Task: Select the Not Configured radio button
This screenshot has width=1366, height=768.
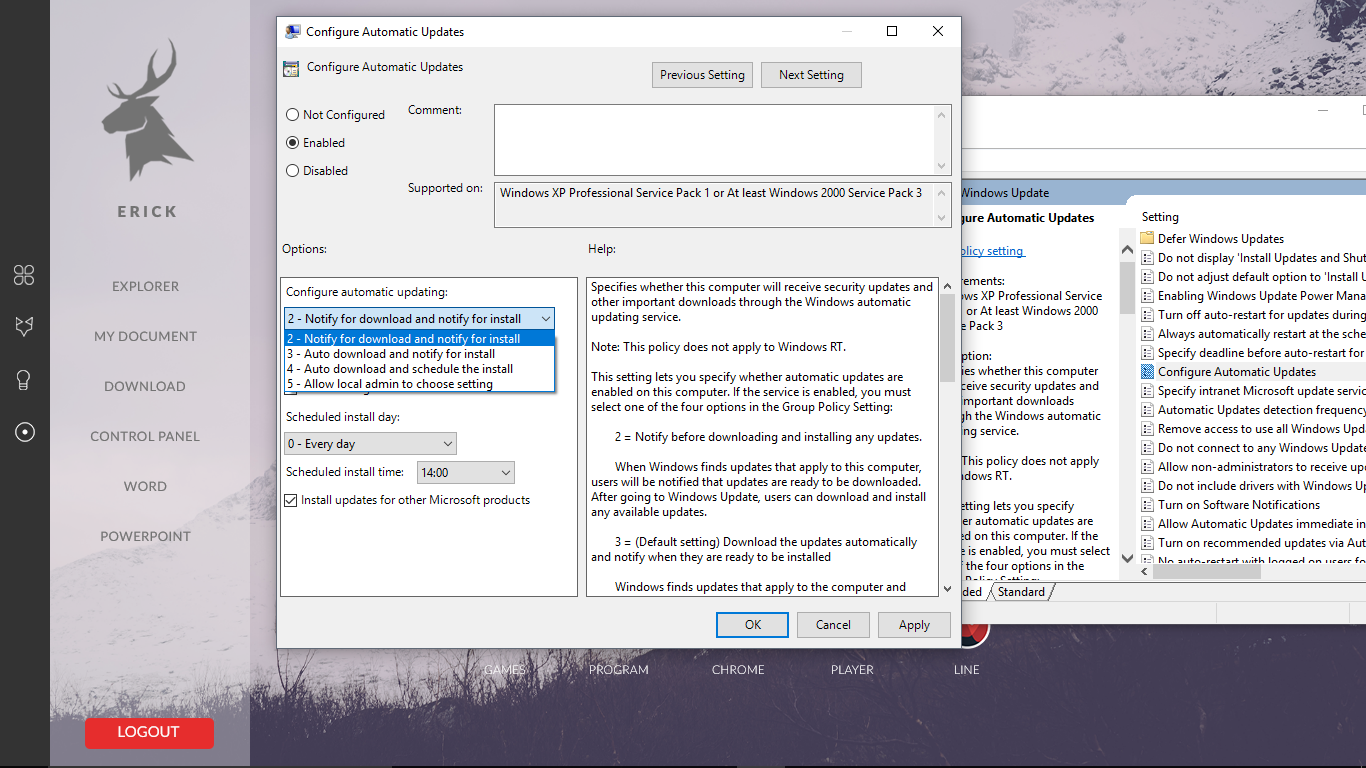Action: point(293,115)
